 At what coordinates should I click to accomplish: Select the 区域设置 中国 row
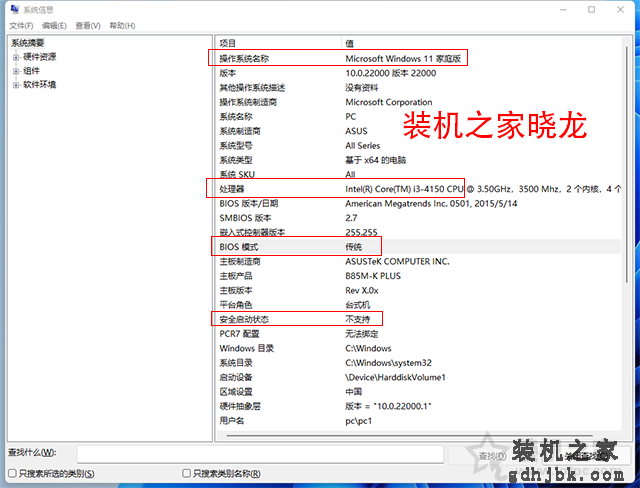(418, 392)
